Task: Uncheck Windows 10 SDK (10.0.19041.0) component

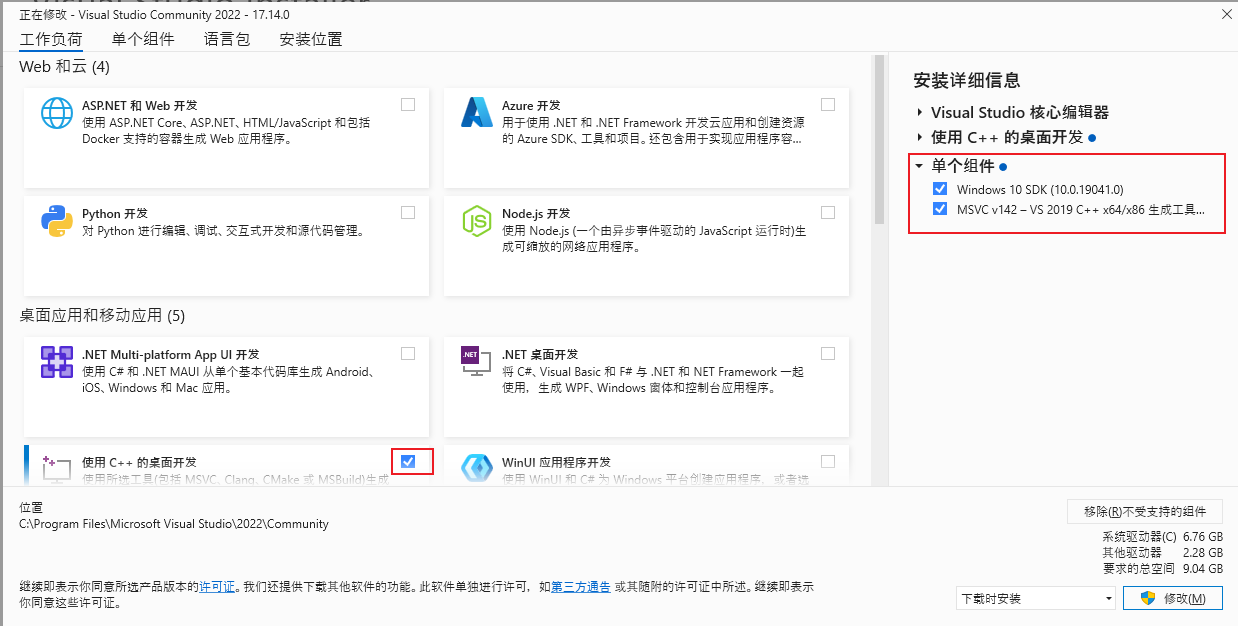Action: pos(940,189)
